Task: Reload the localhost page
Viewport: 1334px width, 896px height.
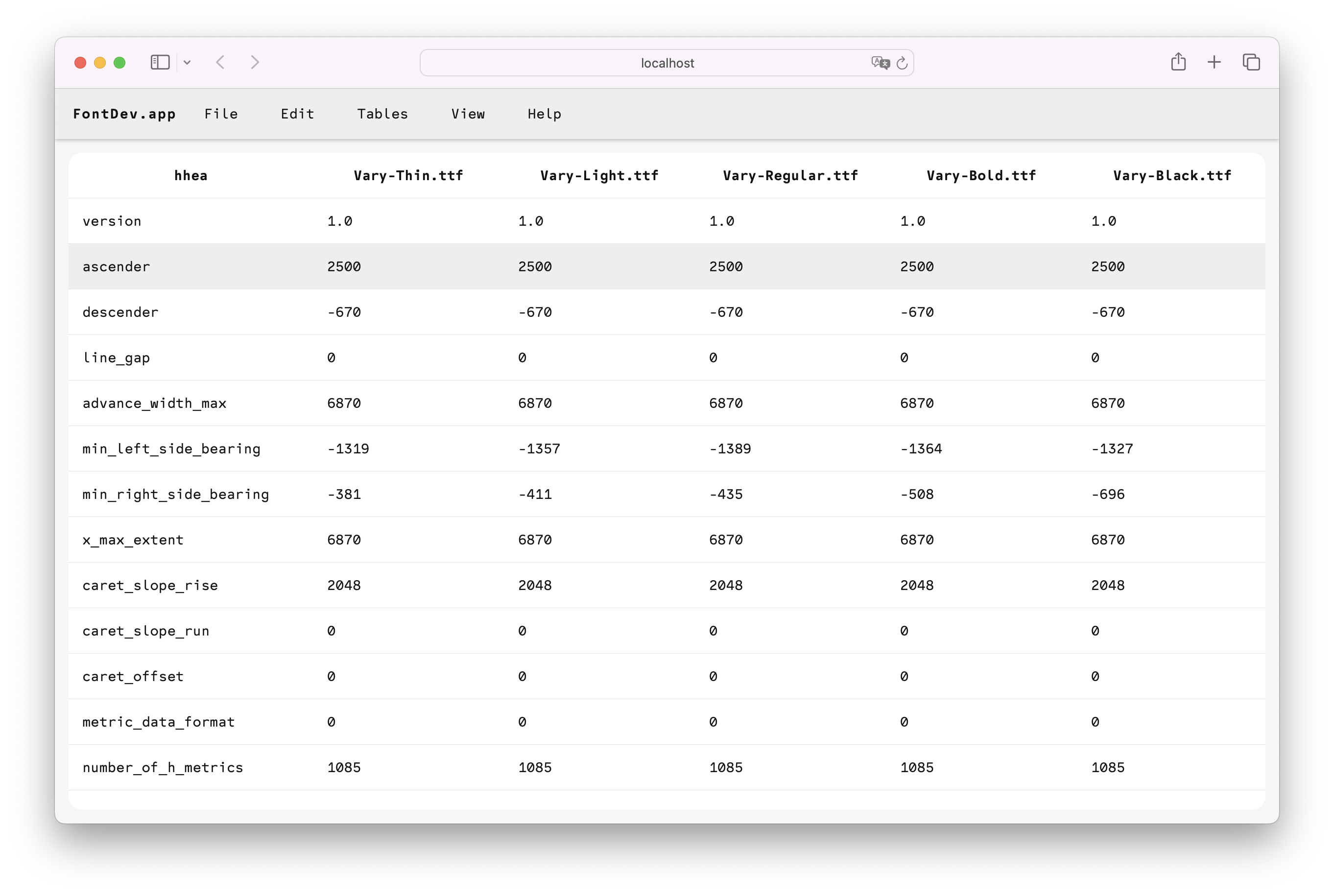Action: 902,63
